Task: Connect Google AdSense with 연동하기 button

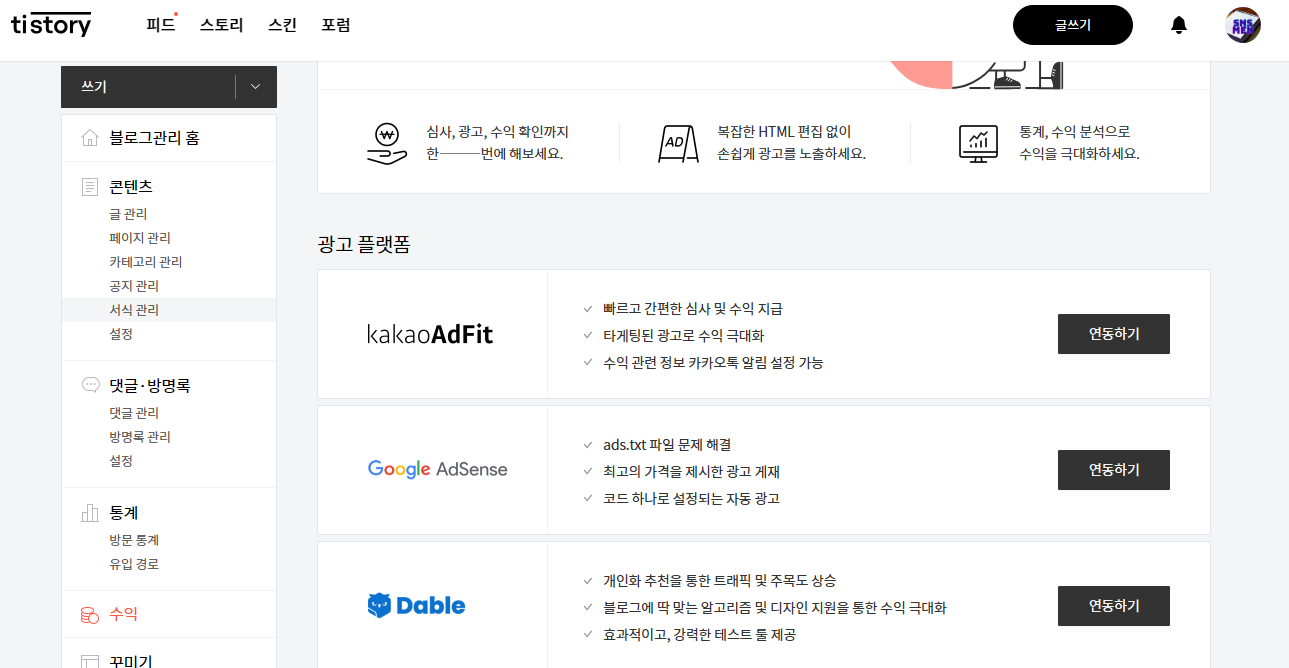Action: click(x=1114, y=470)
